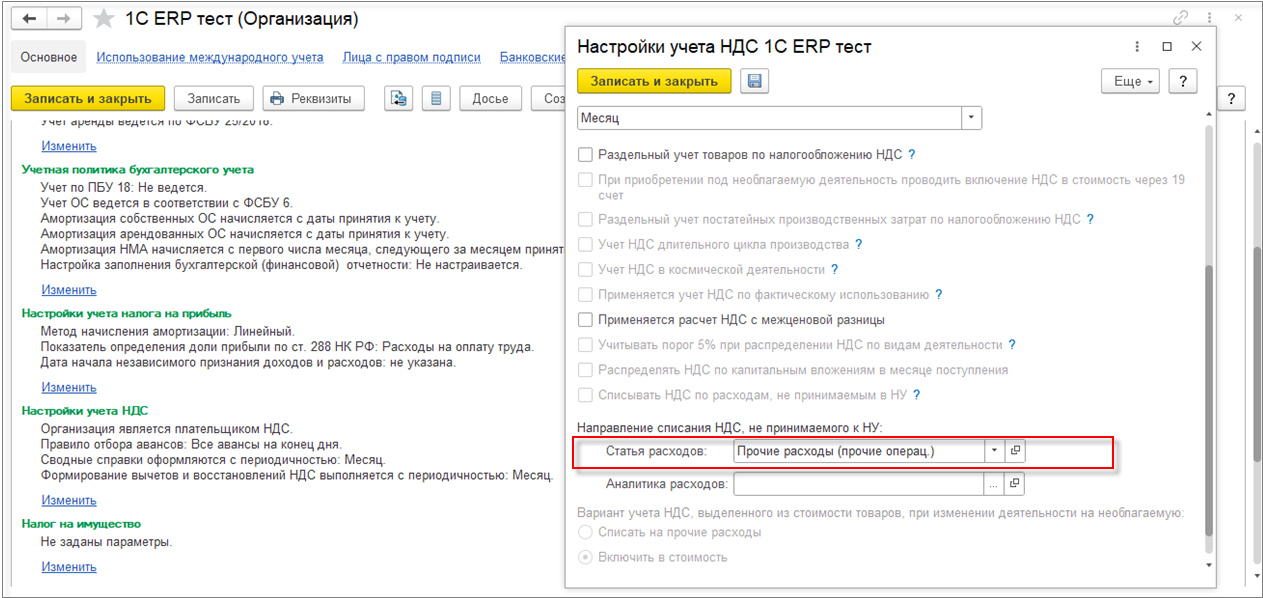Show hint for Списывать НДС по расходам
Image resolution: width=1263 pixels, height=598 pixels.
916,395
